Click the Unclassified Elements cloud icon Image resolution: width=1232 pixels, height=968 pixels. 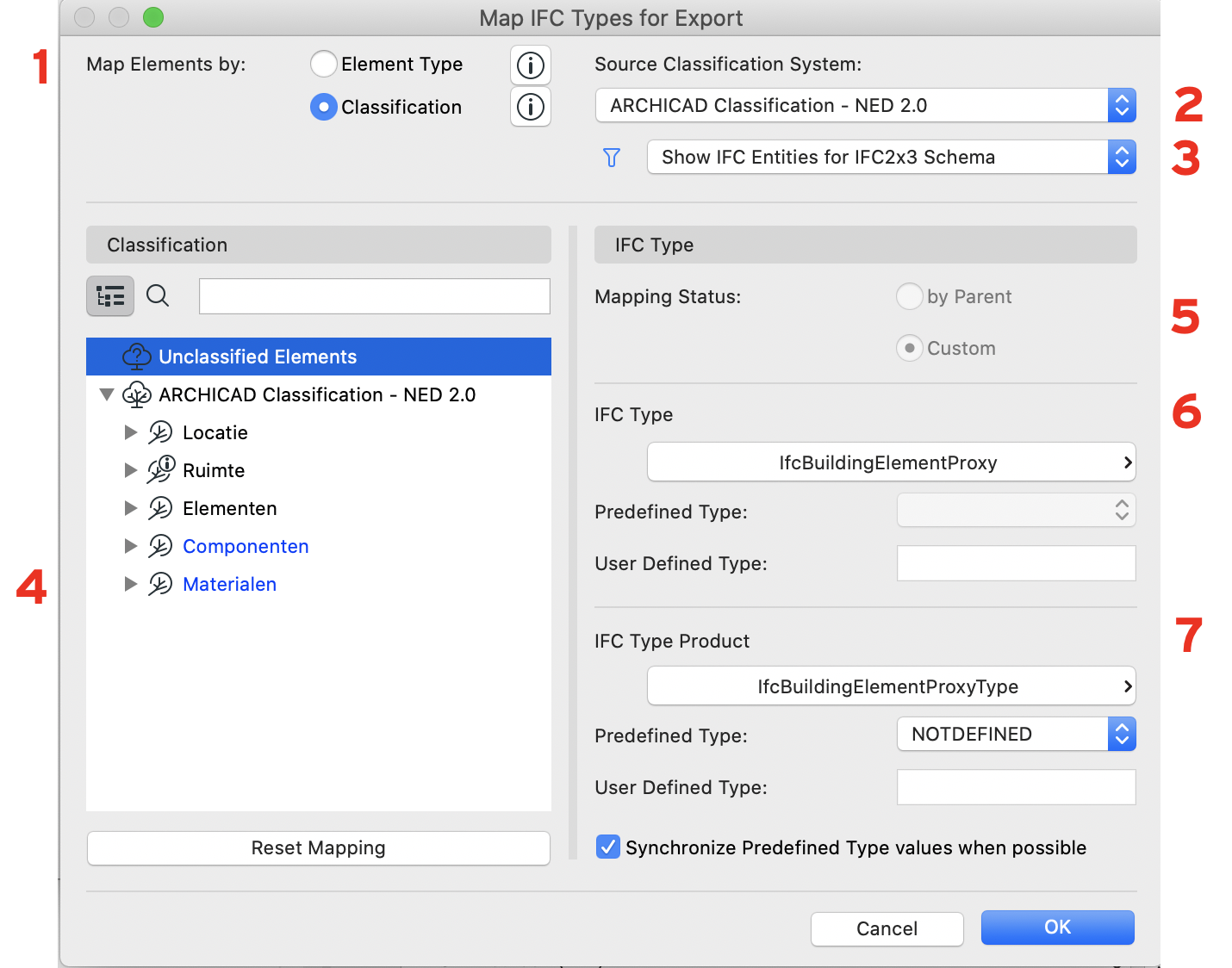(x=137, y=357)
